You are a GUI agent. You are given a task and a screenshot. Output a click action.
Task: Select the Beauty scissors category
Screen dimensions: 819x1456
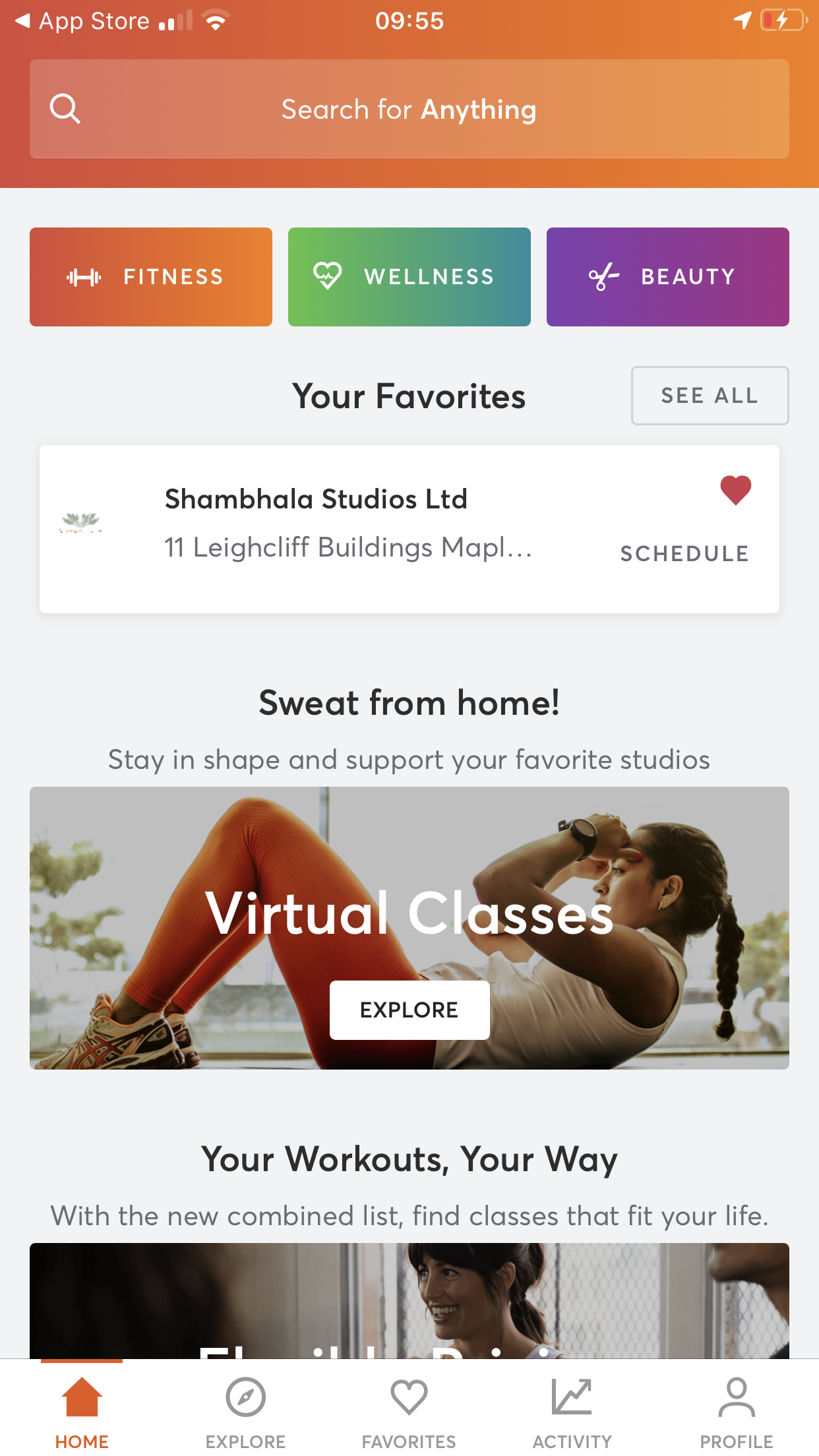(668, 277)
